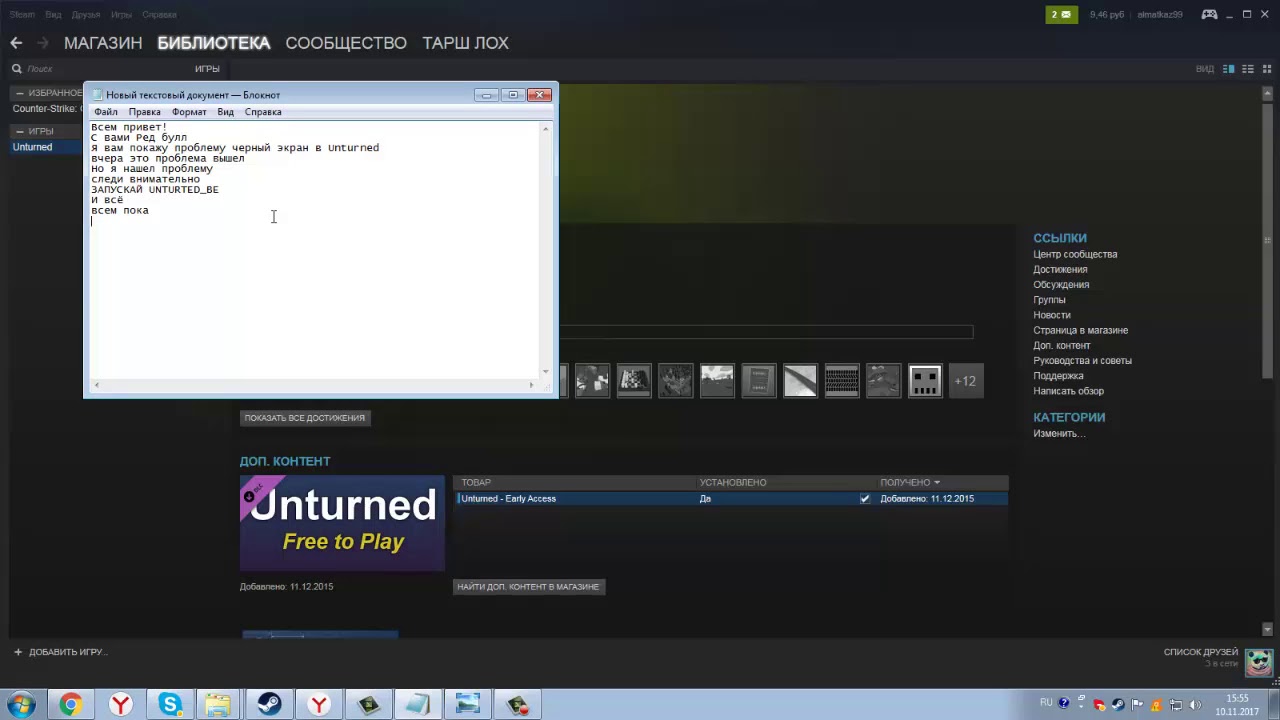Go back with Steam's back arrow
The width and height of the screenshot is (1280, 720).
tap(16, 43)
